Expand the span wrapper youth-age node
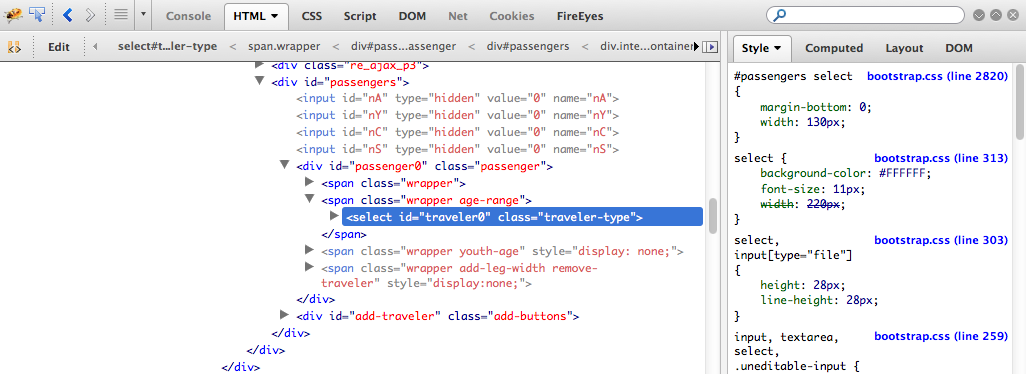Screen dimensions: 1026x374 310,249
